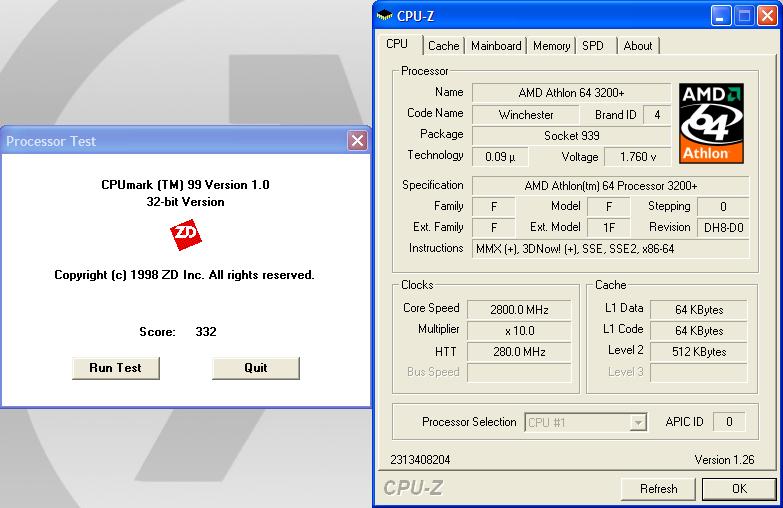Click the Quit button
Viewport: 783px width, 508px height.
(x=256, y=368)
